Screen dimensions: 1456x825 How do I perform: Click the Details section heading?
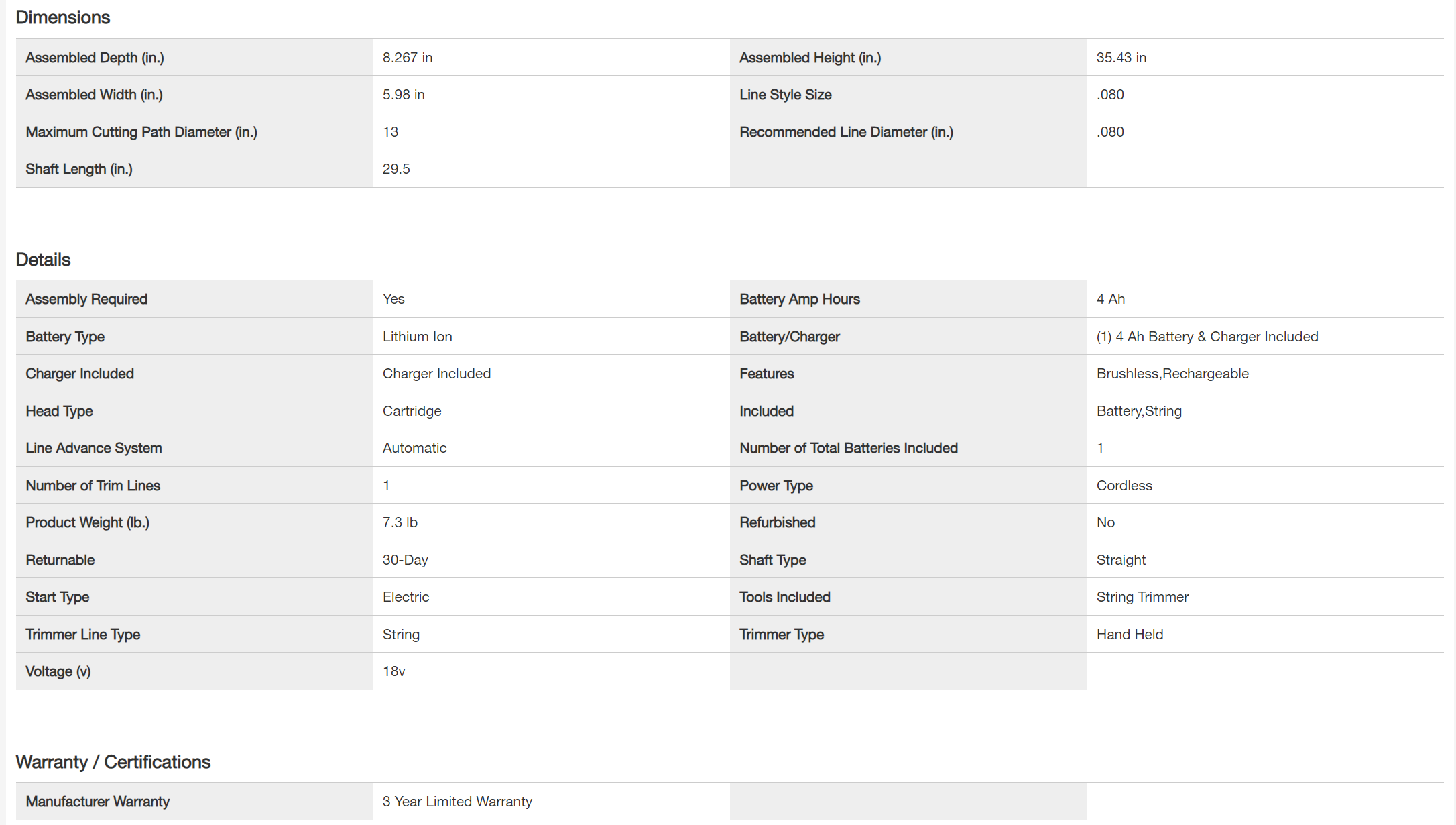(43, 260)
